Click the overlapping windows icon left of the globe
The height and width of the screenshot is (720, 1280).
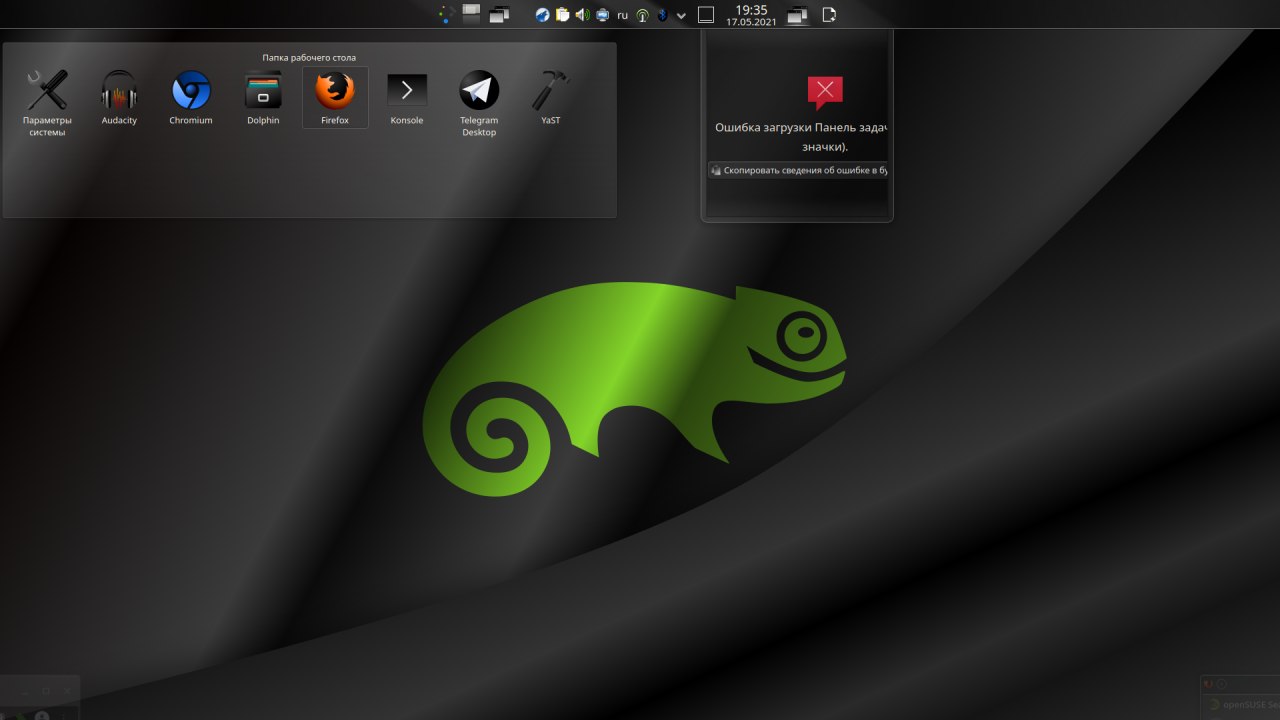[499, 15]
